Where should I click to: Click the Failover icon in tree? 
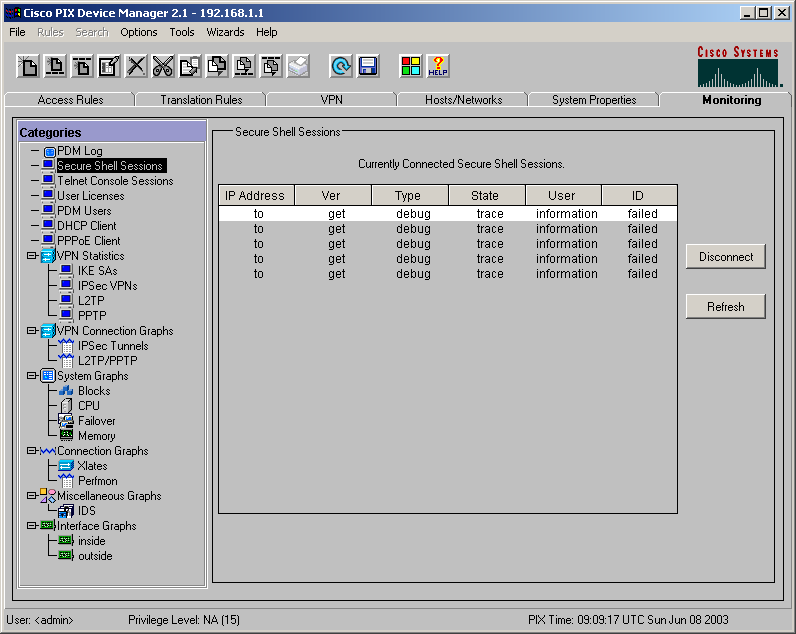(x=66, y=421)
